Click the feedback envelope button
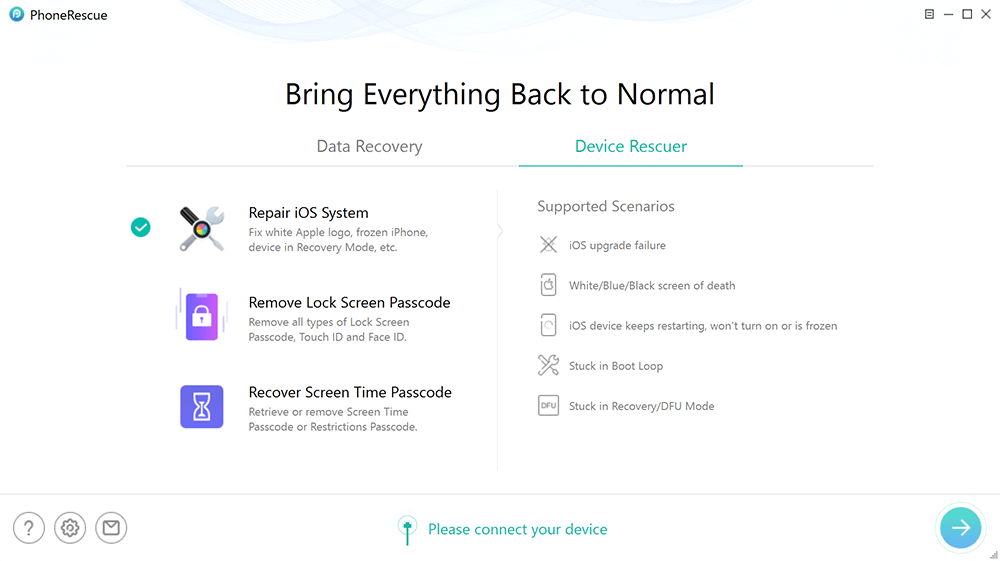 tap(111, 528)
